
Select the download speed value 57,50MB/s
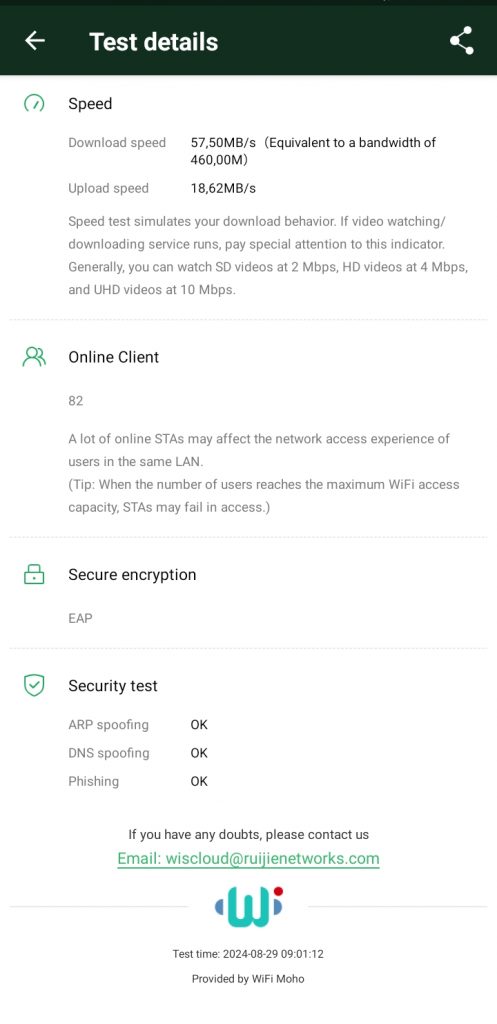coord(223,142)
